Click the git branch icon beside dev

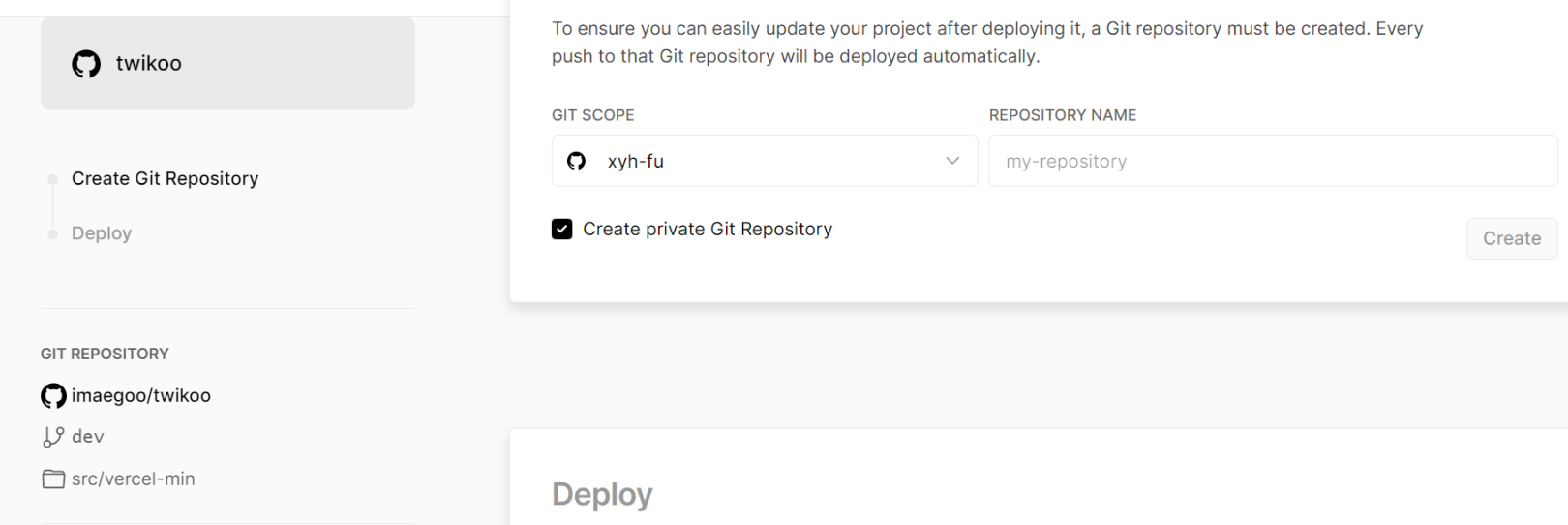[53, 437]
